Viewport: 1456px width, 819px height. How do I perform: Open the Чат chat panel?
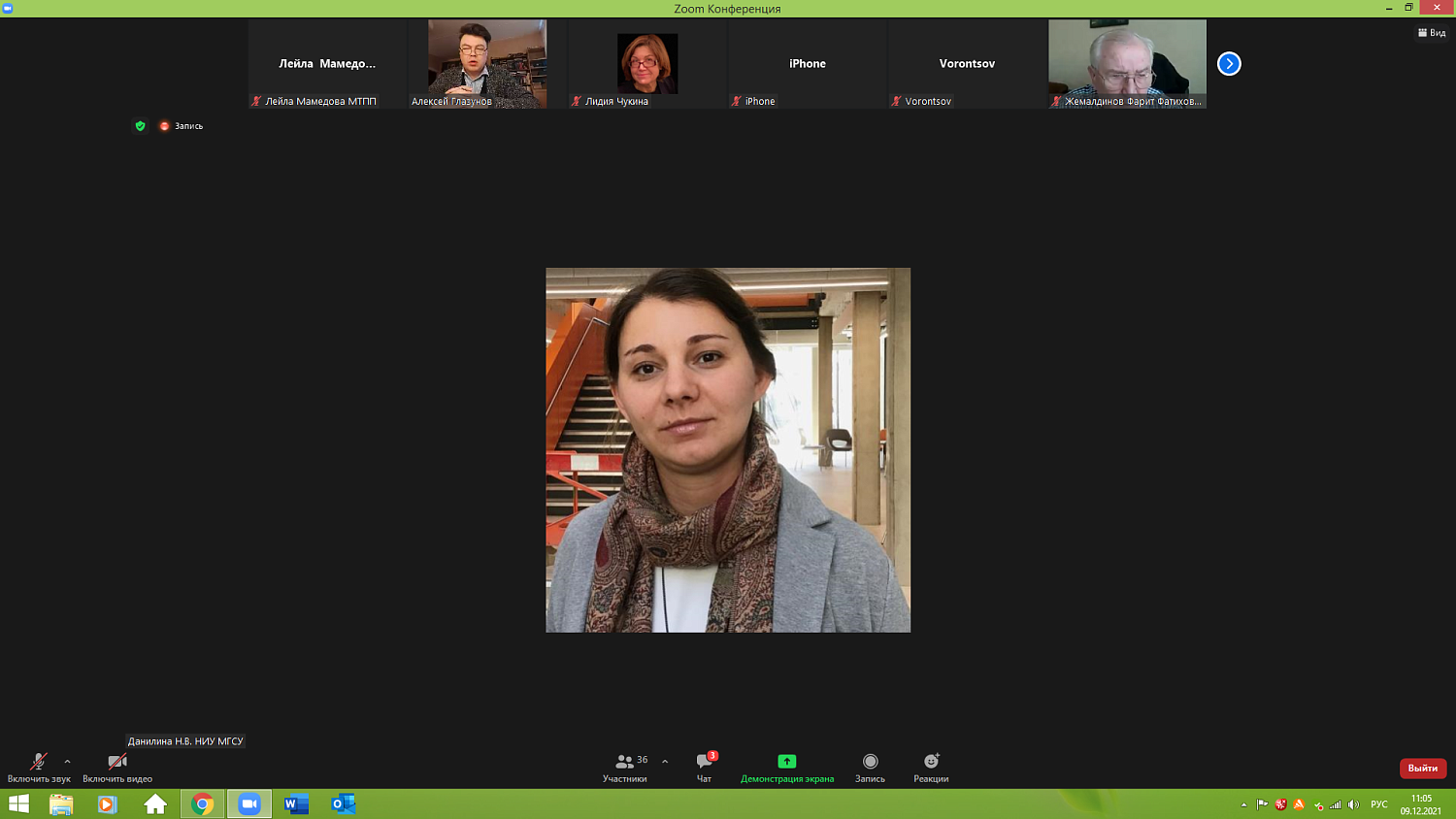[x=705, y=767]
